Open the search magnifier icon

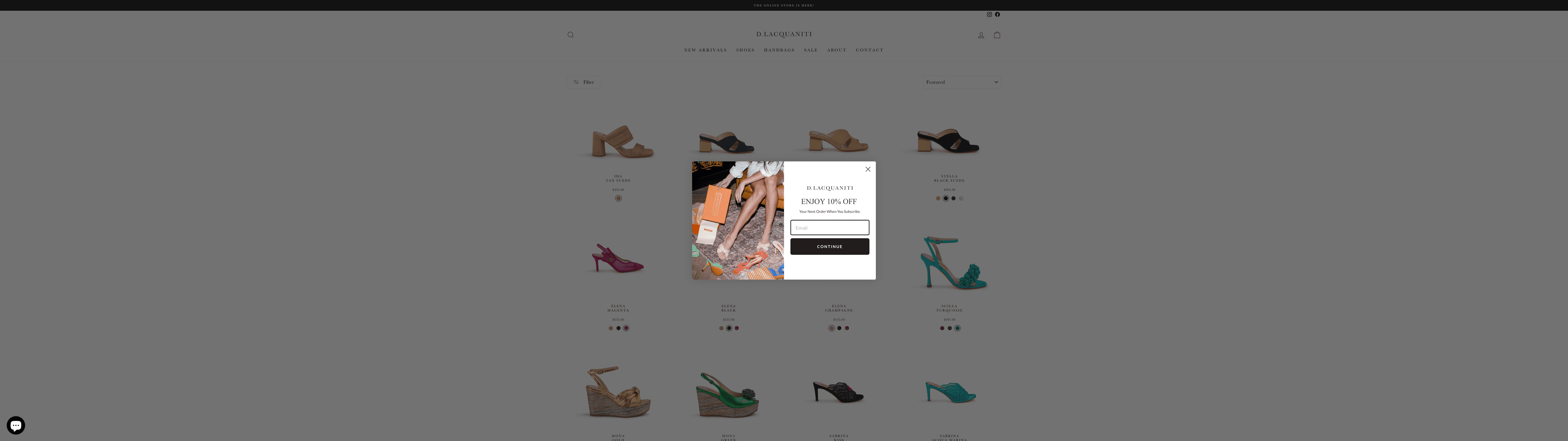click(x=570, y=35)
